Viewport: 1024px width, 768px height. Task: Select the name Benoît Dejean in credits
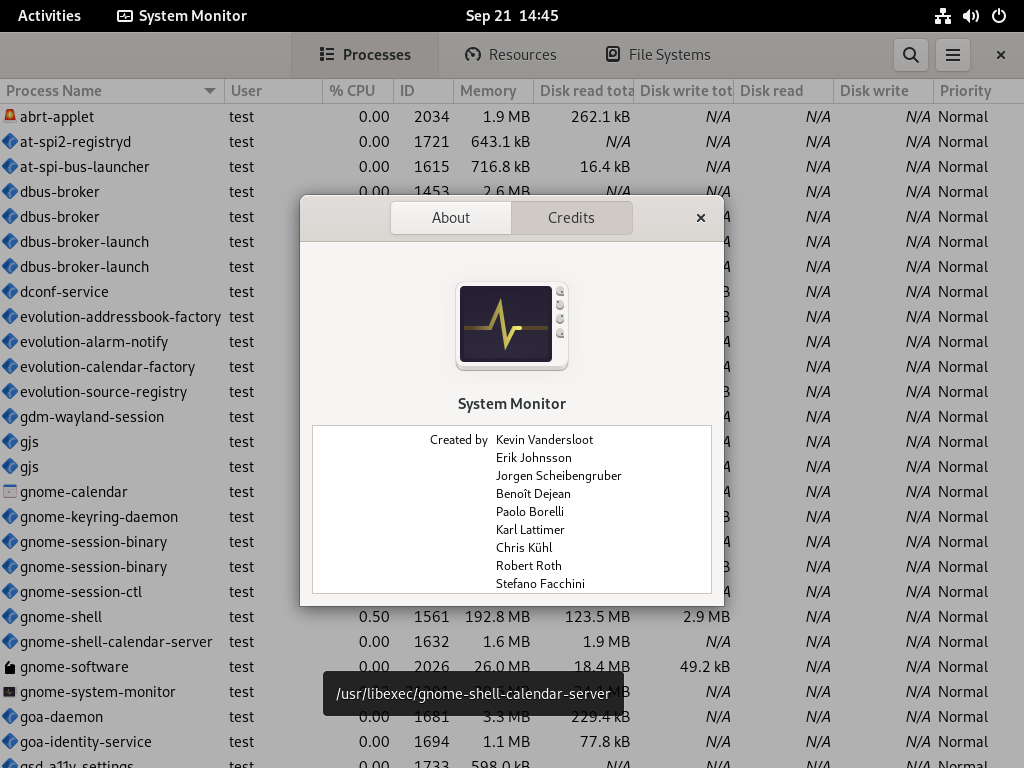click(x=533, y=494)
